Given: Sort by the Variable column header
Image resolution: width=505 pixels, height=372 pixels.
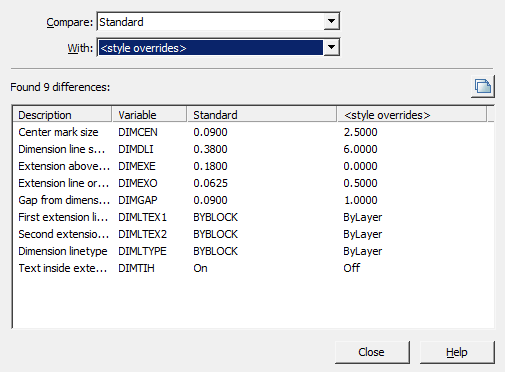Looking at the screenshot, I should coord(149,115).
